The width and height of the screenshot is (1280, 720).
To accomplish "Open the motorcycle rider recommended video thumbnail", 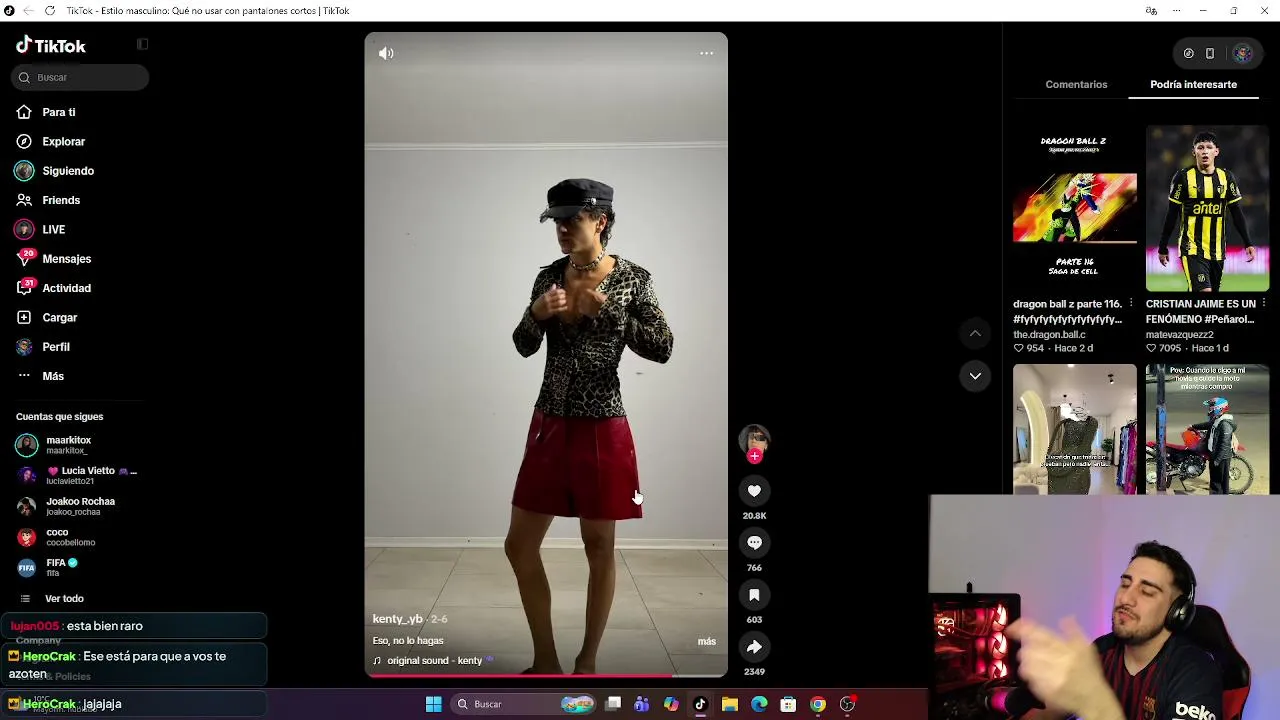I will tap(1207, 429).
